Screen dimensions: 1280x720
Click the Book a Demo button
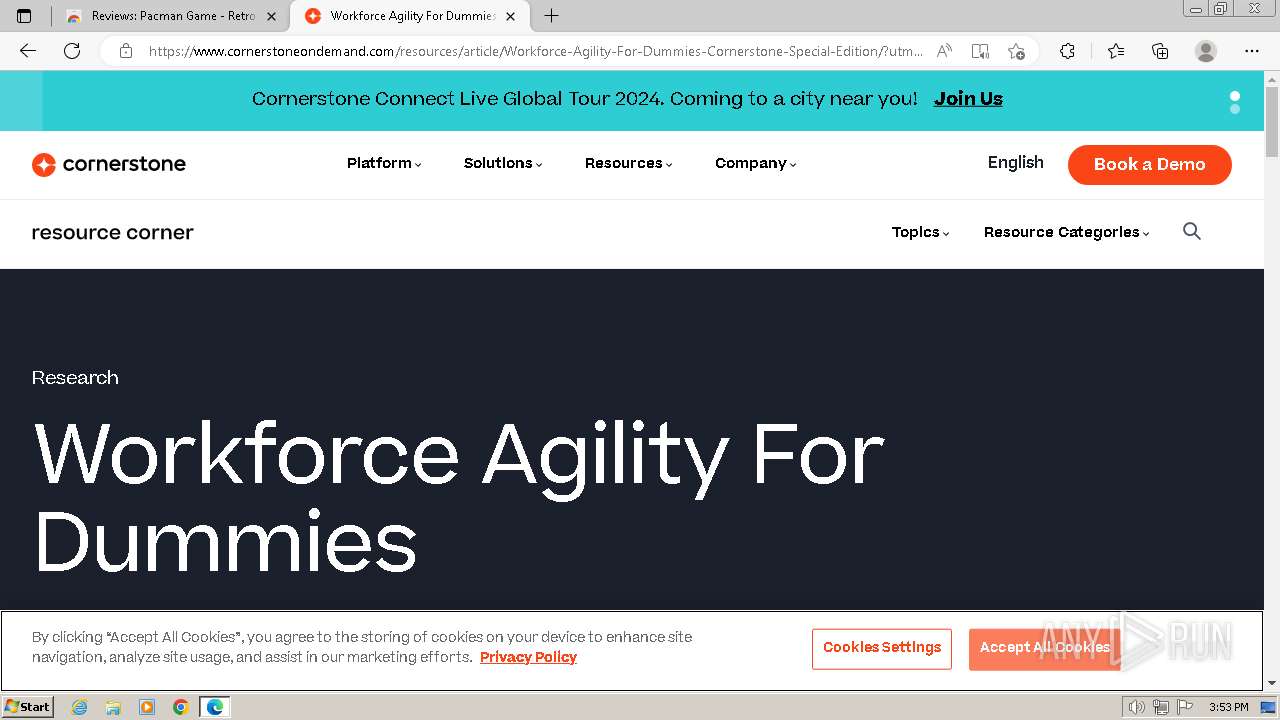point(1149,164)
